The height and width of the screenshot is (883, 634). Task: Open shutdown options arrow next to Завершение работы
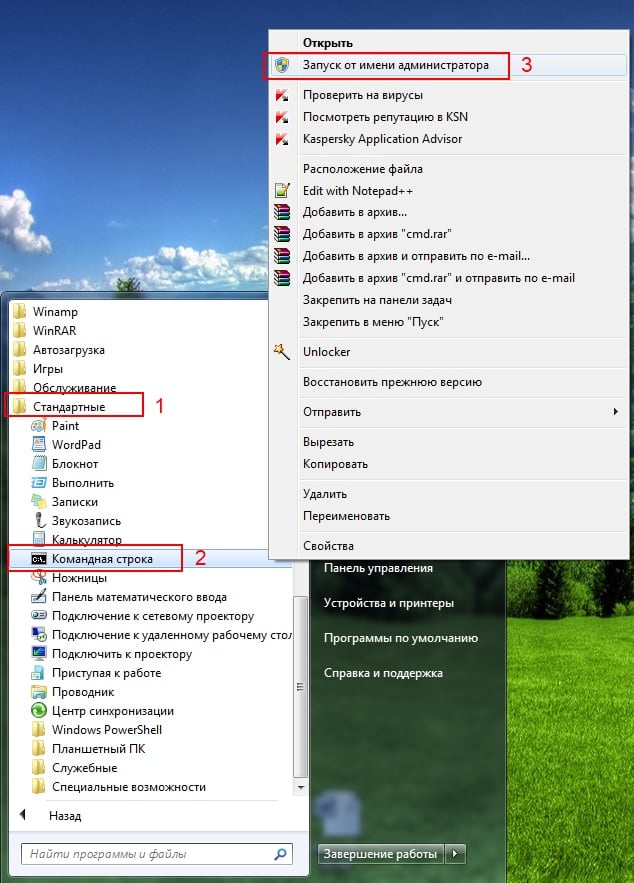(456, 854)
